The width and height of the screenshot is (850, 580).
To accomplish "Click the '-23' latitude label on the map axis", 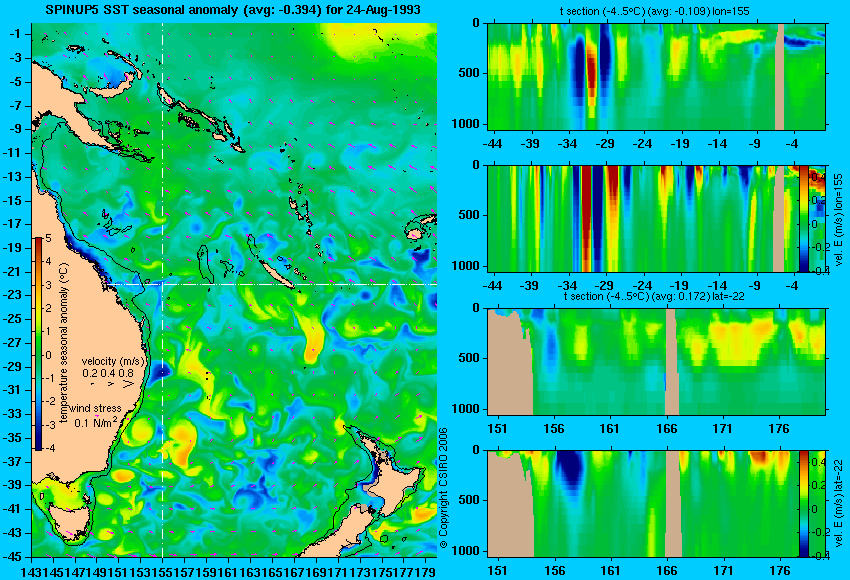I will [x=13, y=295].
